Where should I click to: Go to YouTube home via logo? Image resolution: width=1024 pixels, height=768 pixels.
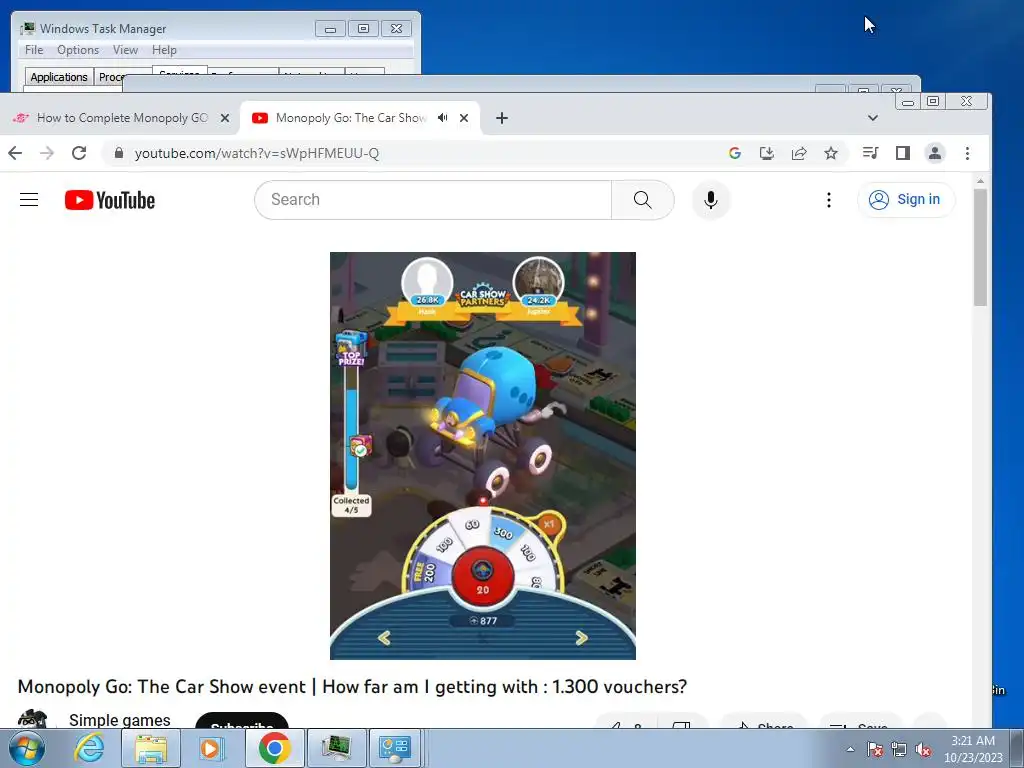[x=110, y=200]
